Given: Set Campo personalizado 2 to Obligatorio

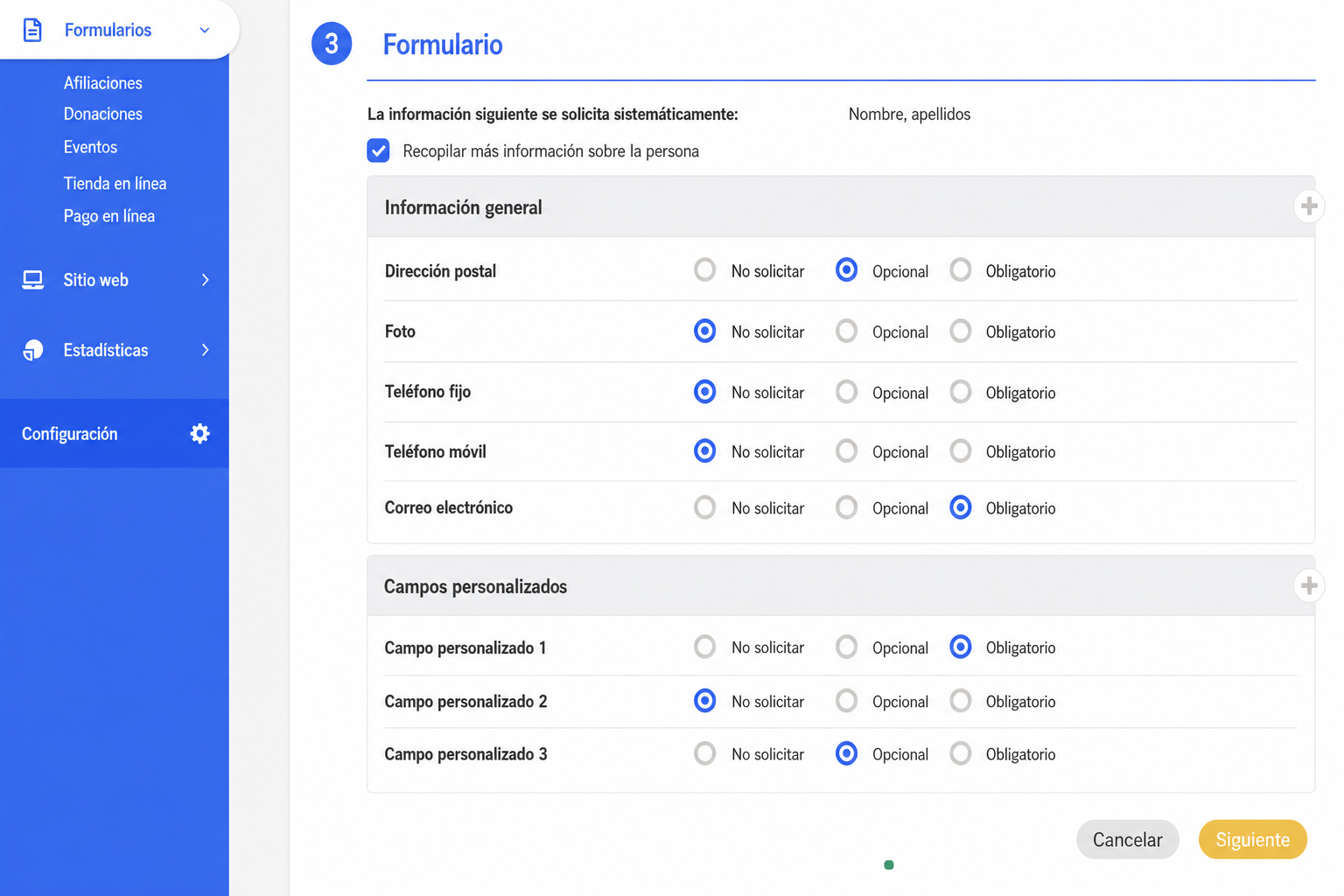Looking at the screenshot, I should pyautogui.click(x=960, y=701).
